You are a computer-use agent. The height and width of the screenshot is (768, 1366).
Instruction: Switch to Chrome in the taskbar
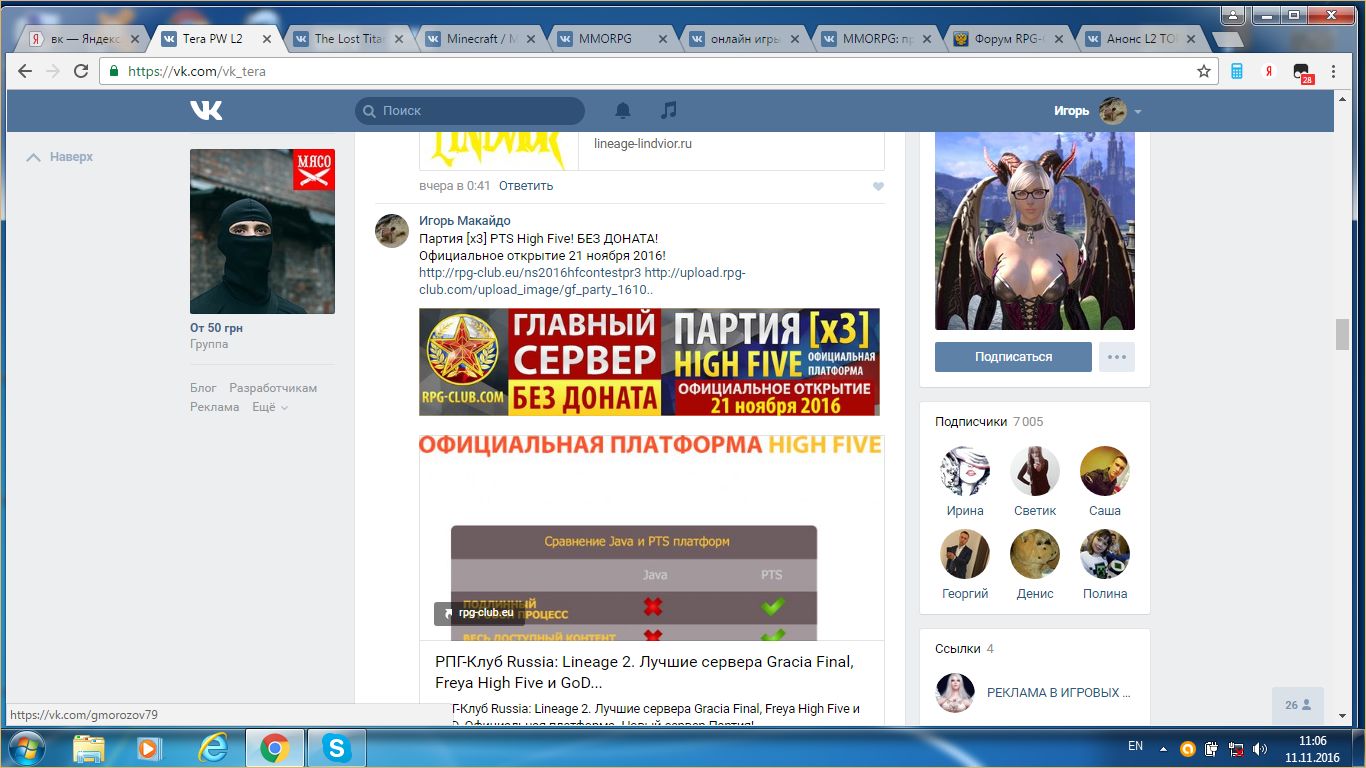tap(274, 748)
